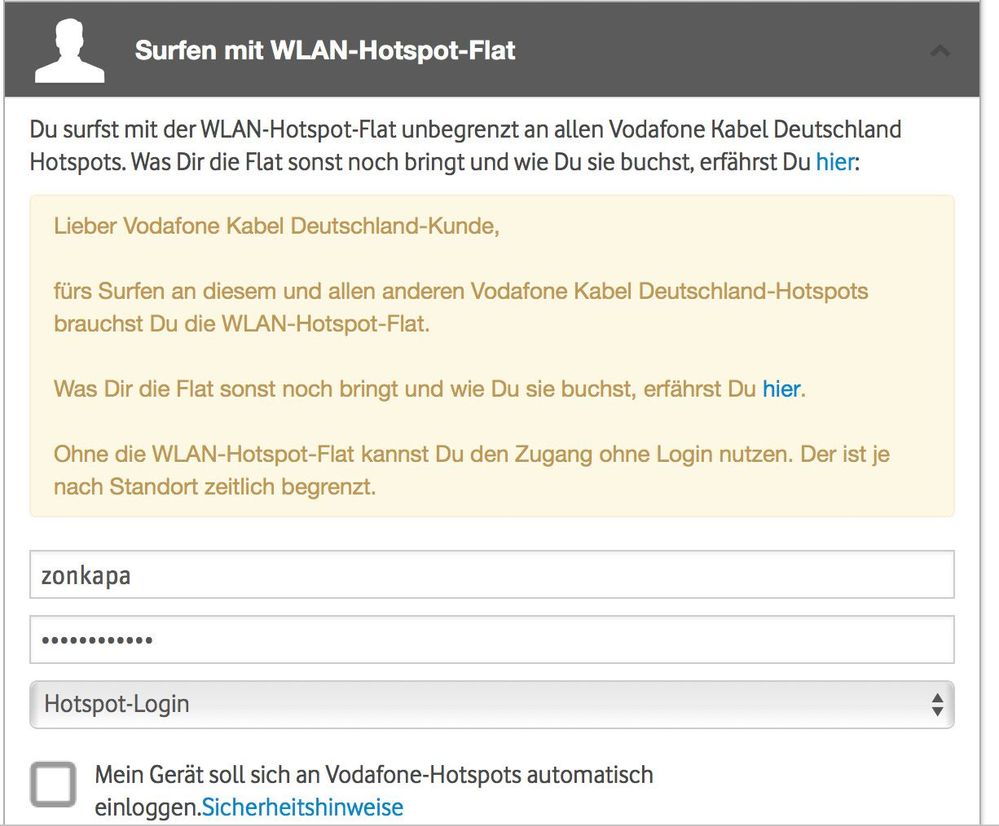Click the "Surfen mit WLAN-Hotspot-Flat" header title
999x826 pixels.
325,50
